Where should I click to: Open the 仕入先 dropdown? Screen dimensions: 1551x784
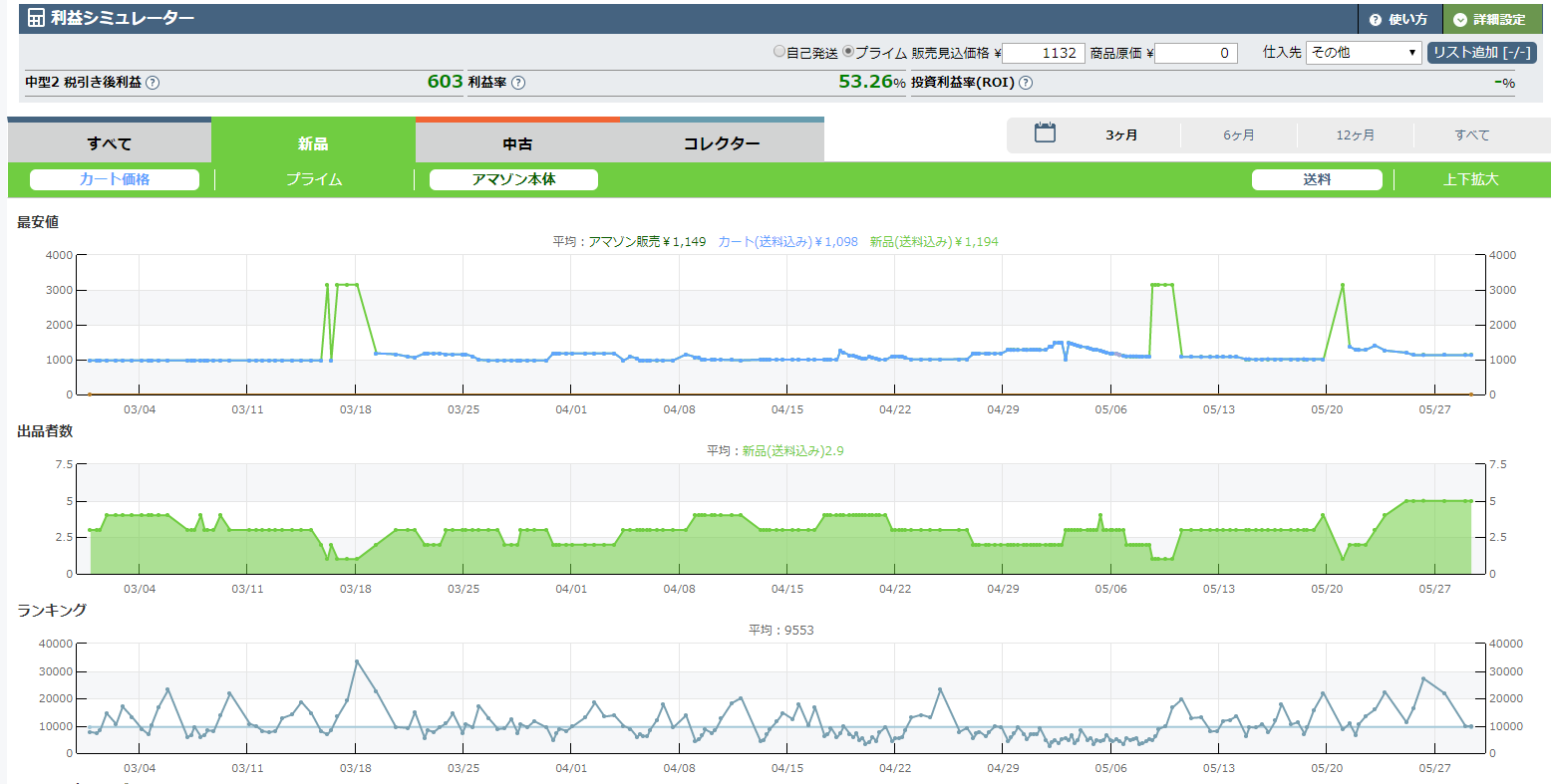1364,53
